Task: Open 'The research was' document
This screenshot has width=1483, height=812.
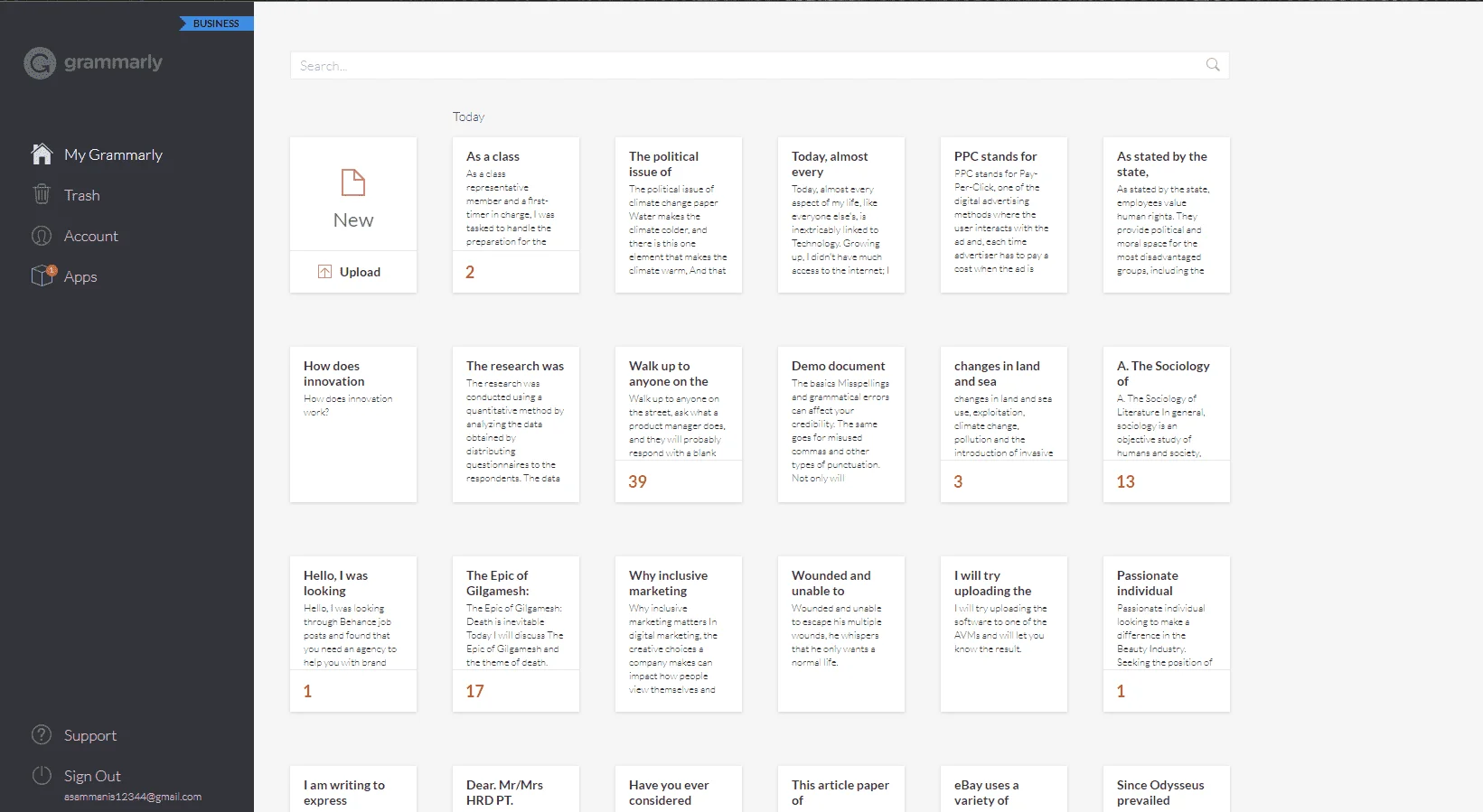Action: pos(516,425)
